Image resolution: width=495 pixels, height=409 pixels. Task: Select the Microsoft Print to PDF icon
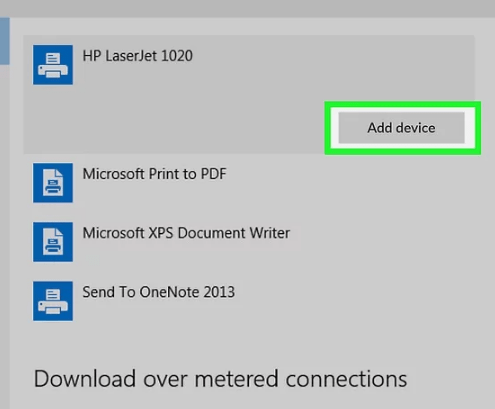53,183
